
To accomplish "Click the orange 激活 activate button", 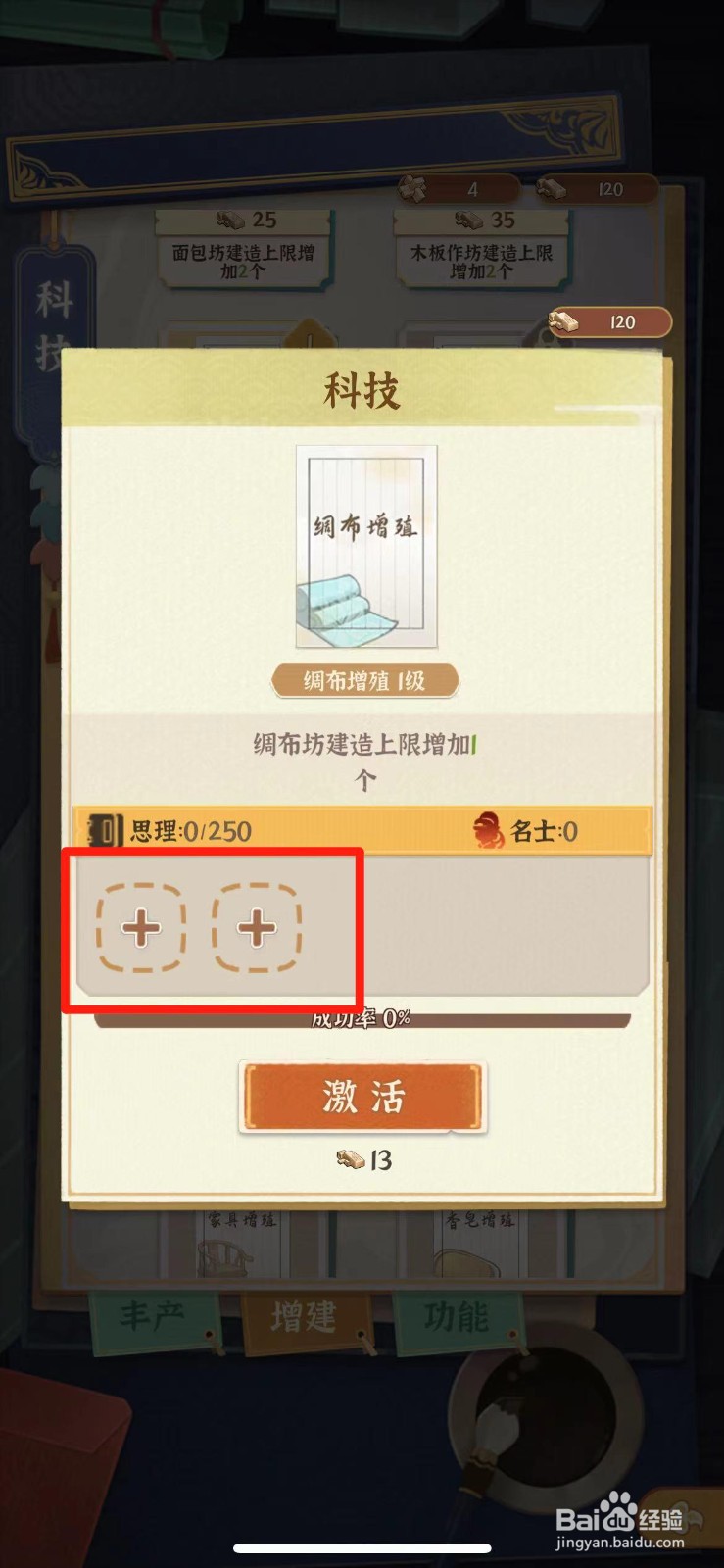I will pos(362,1097).
